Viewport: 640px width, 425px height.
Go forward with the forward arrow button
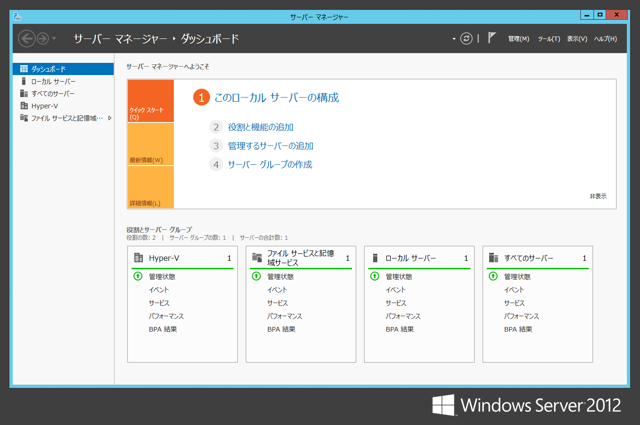tap(43, 39)
